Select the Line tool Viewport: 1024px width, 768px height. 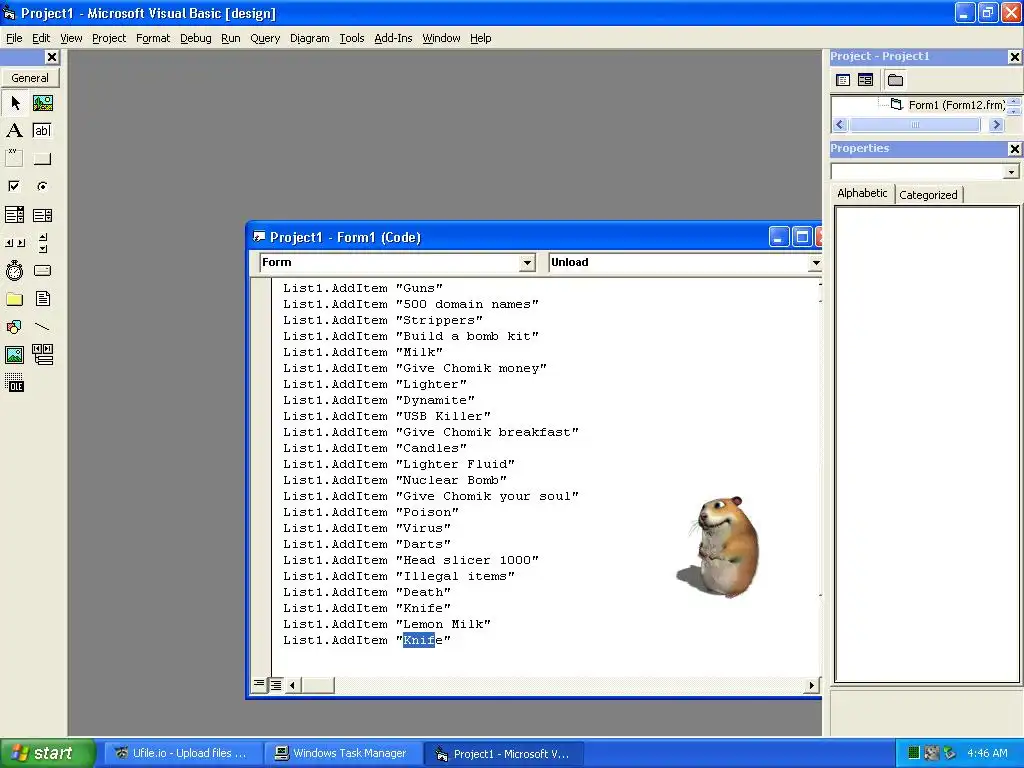(x=42, y=327)
